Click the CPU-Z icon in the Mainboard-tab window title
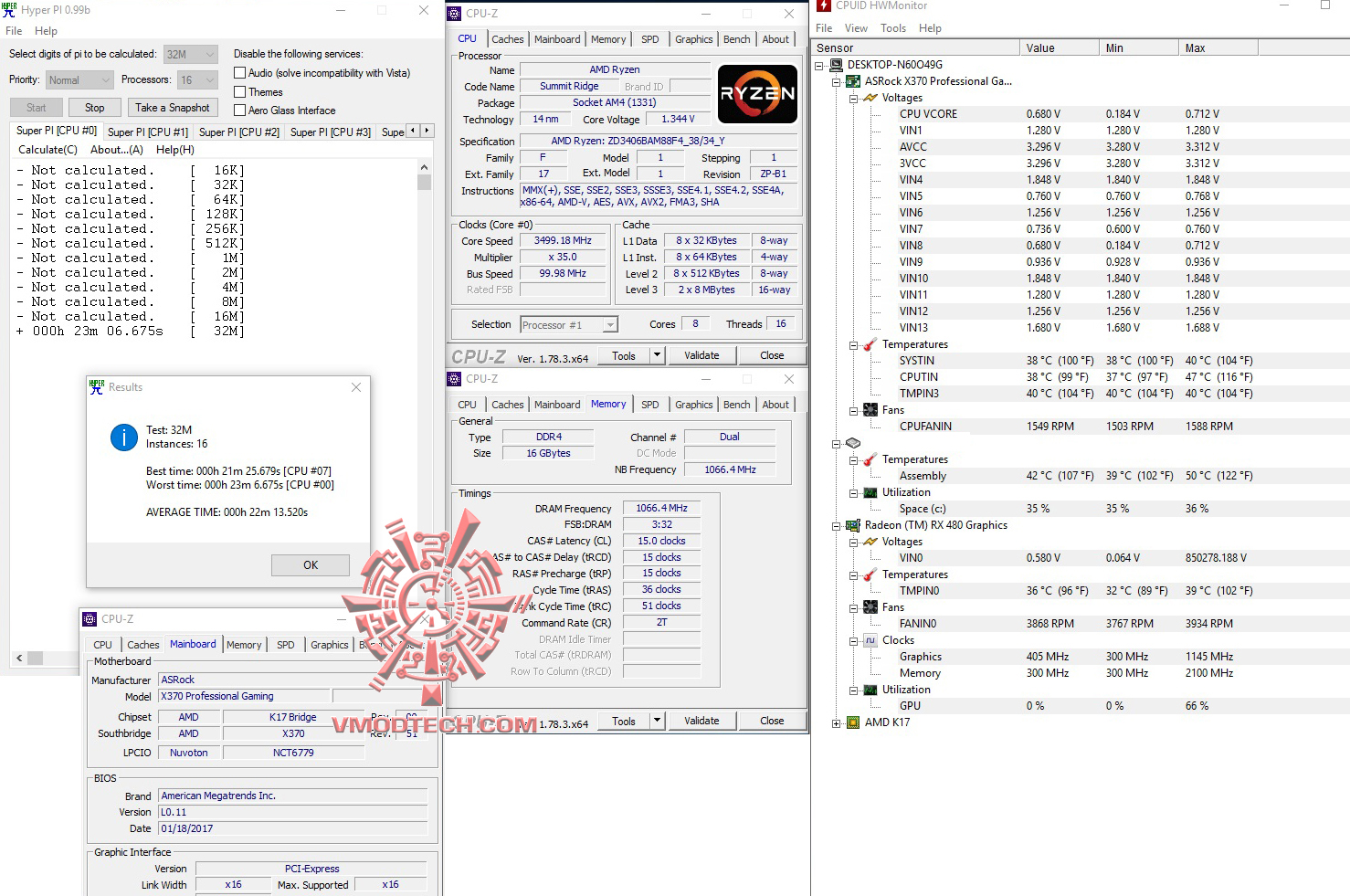The image size is (1350, 896). pyautogui.click(x=90, y=619)
